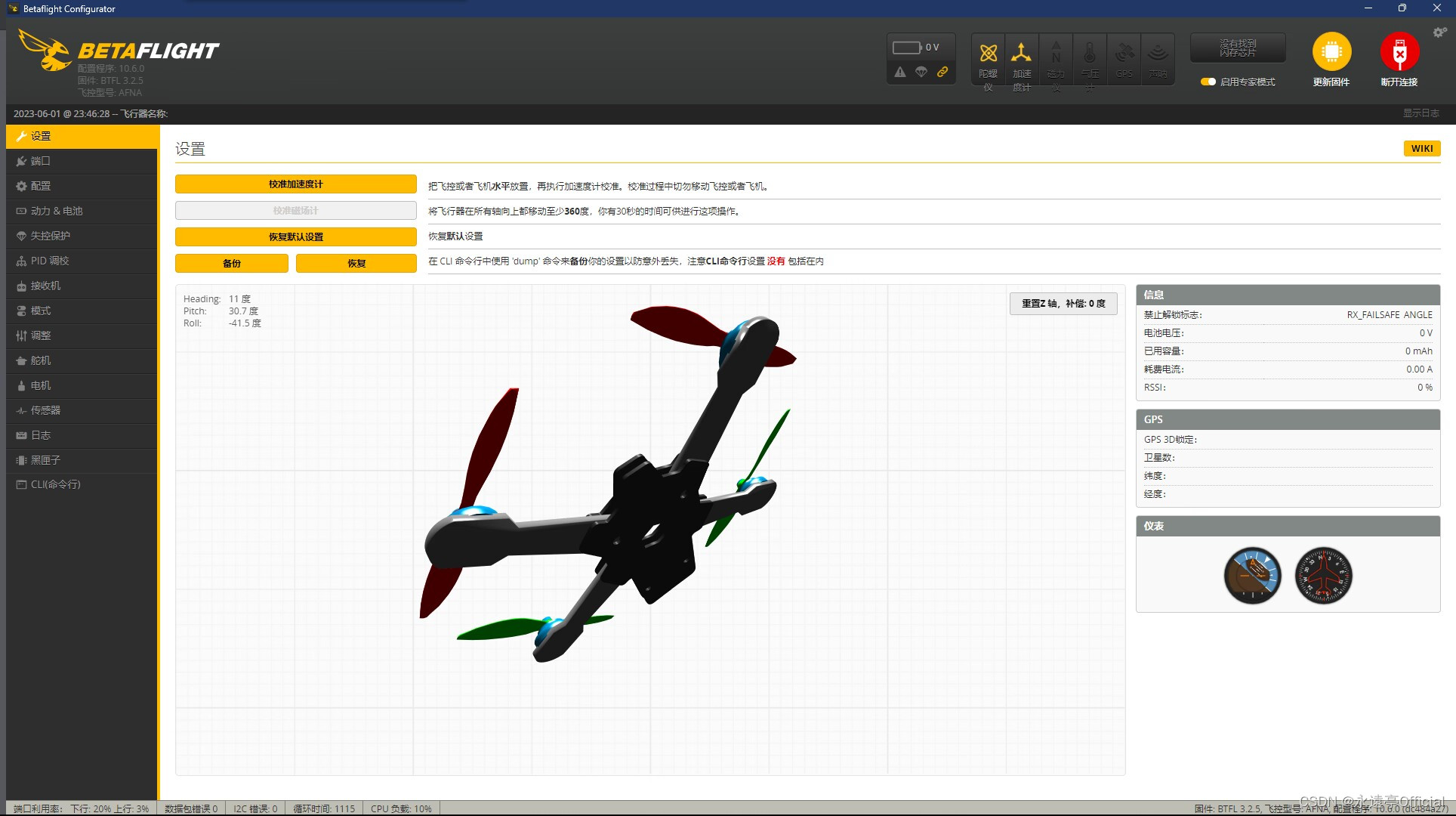
Task: Click the heading compass instrument gauge
Action: click(x=1323, y=576)
